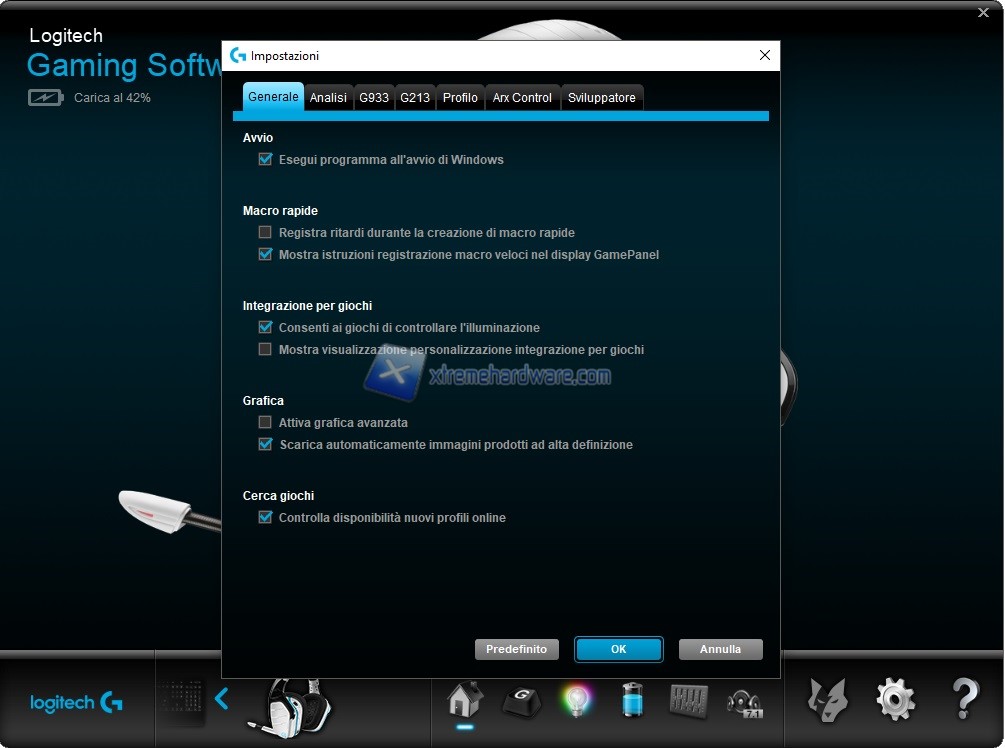Switch to the Analisi tab
Image resolution: width=1005 pixels, height=748 pixels.
(328, 98)
